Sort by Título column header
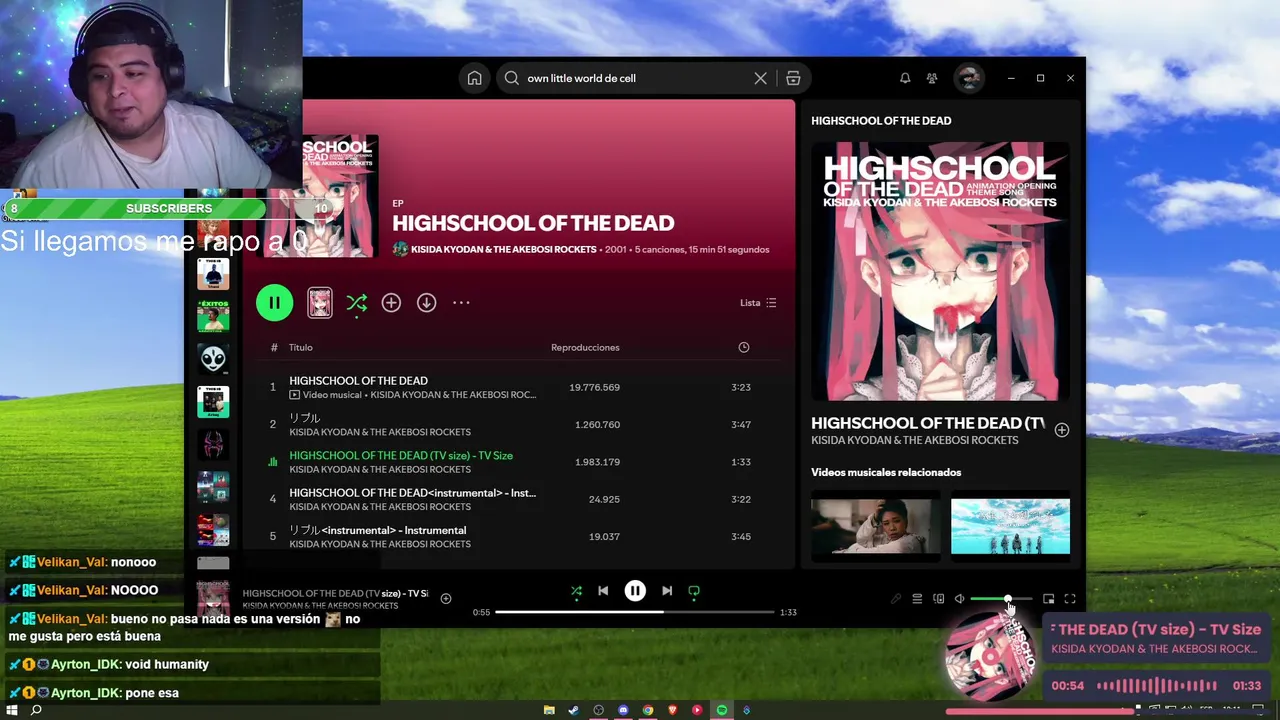The width and height of the screenshot is (1280, 720). (x=301, y=347)
